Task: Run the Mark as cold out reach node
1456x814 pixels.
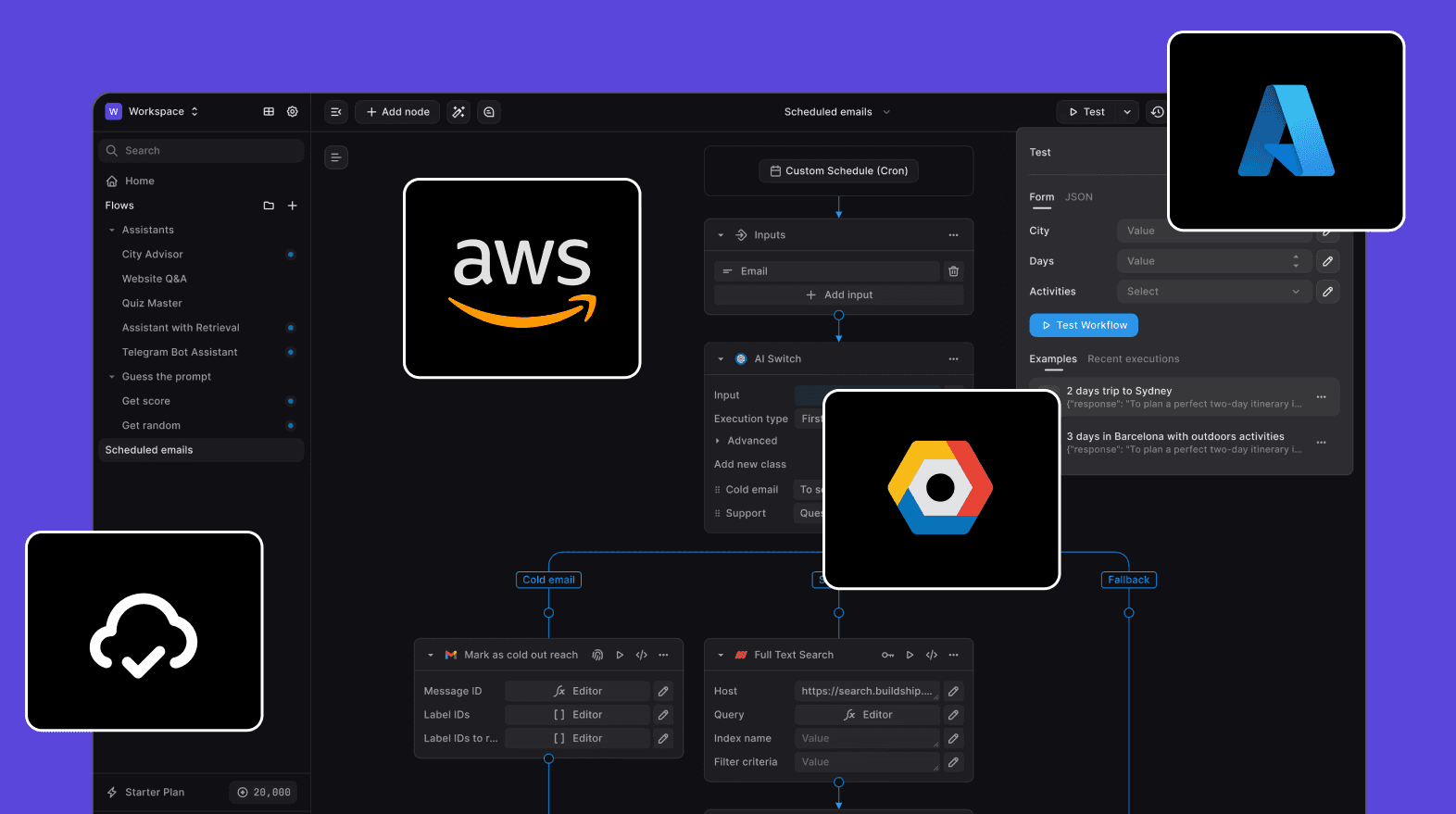Action: pyautogui.click(x=620, y=655)
